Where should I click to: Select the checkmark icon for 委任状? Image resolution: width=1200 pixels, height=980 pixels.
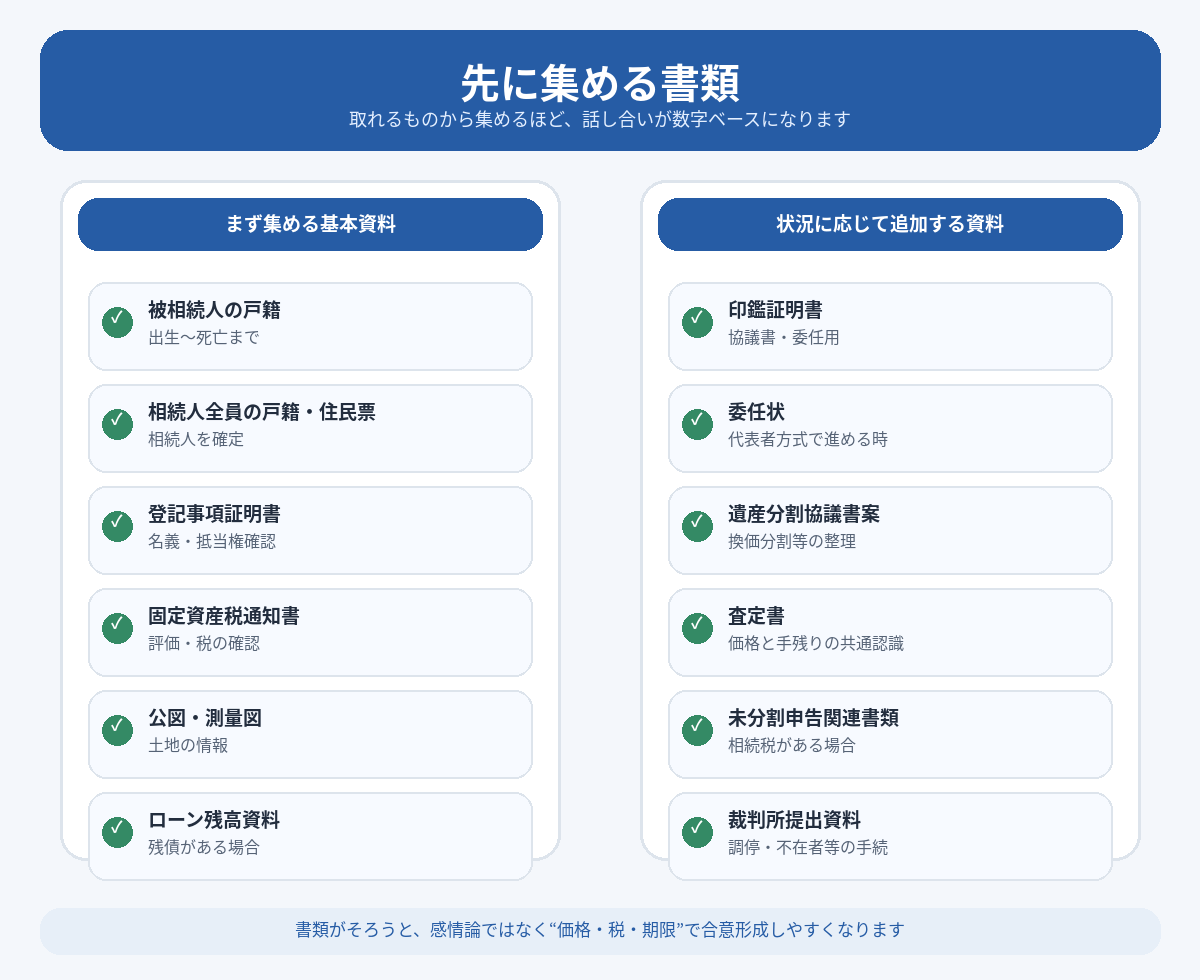(697, 424)
